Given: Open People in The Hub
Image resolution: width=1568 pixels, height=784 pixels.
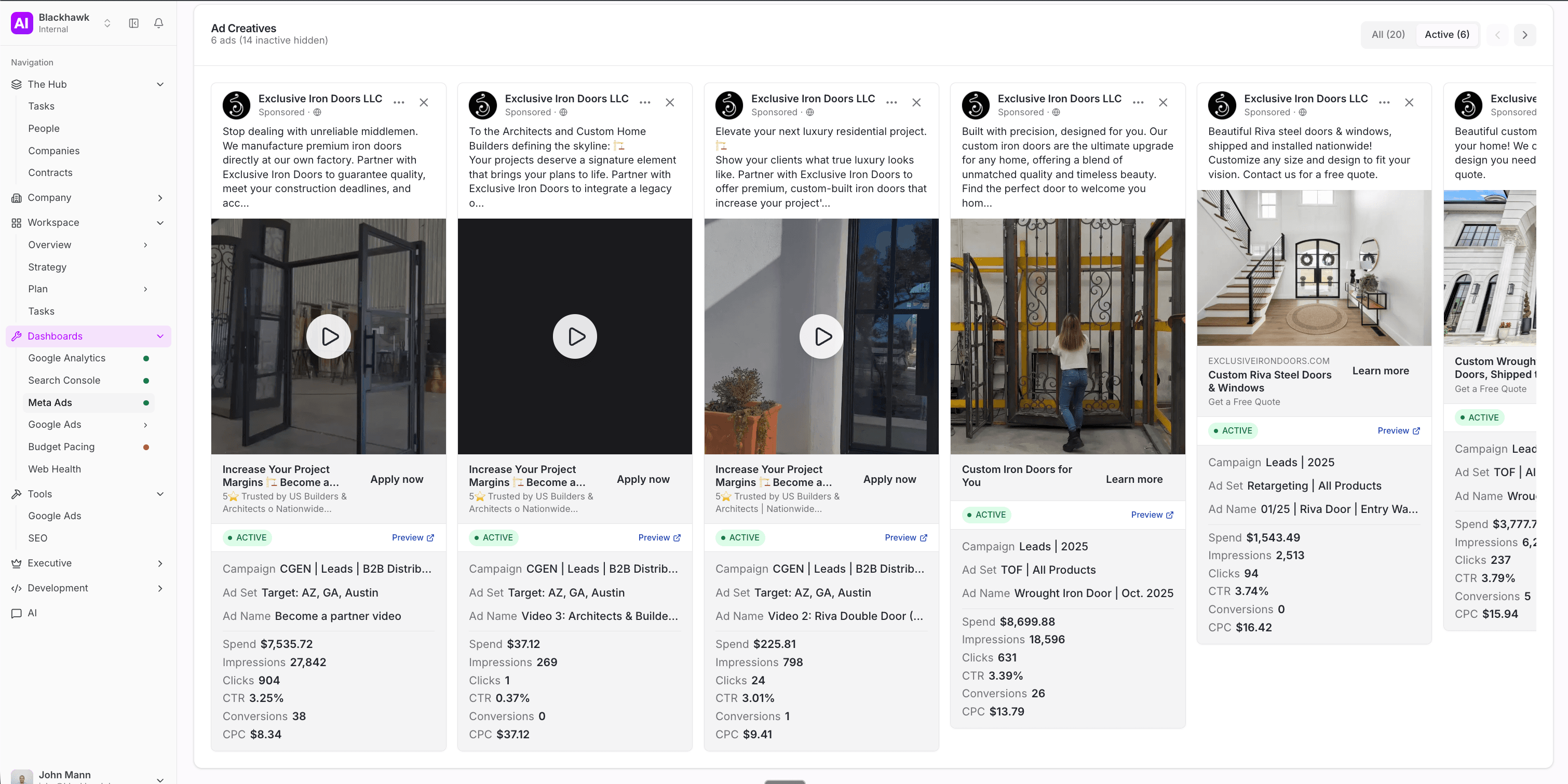Looking at the screenshot, I should click(x=44, y=128).
